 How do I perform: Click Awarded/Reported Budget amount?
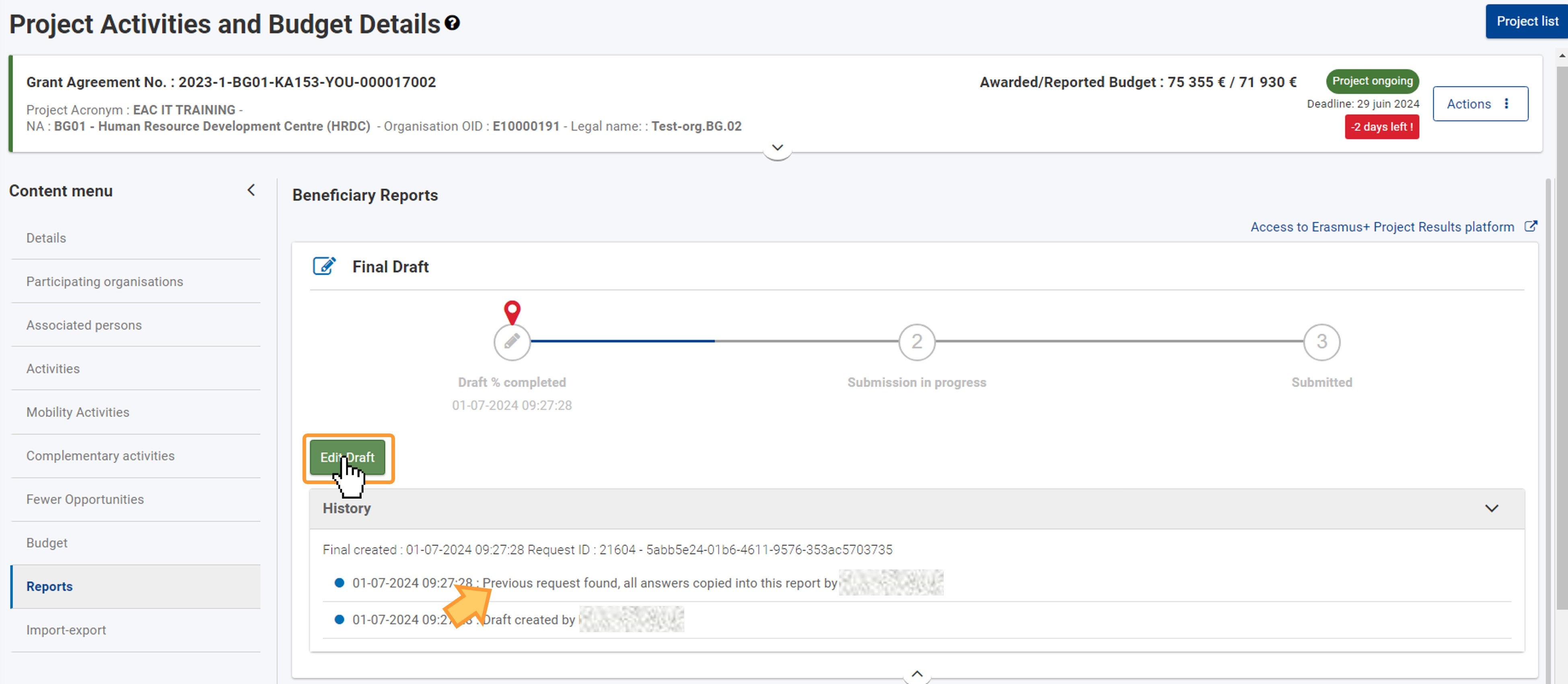pyautogui.click(x=1138, y=82)
